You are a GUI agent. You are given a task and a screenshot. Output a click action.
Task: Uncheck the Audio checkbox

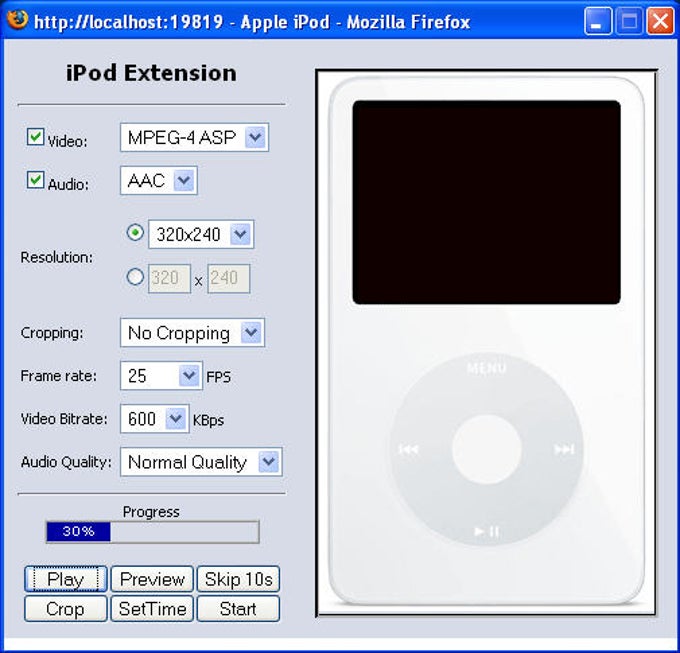pyautogui.click(x=35, y=180)
